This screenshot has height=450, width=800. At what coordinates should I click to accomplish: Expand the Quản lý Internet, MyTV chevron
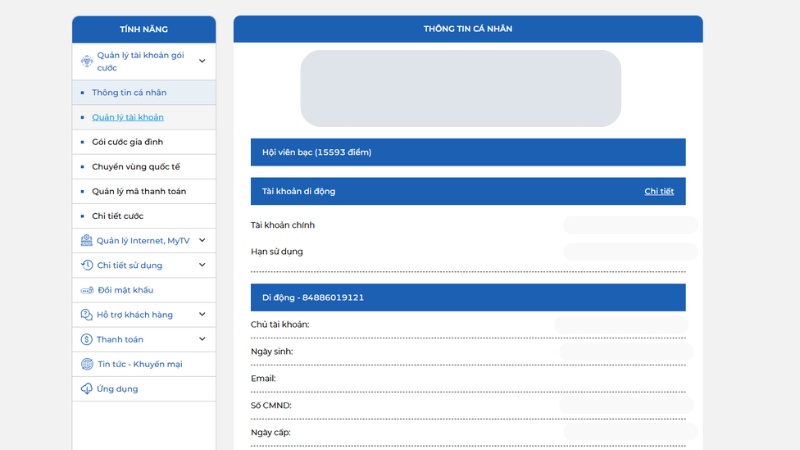pos(202,241)
